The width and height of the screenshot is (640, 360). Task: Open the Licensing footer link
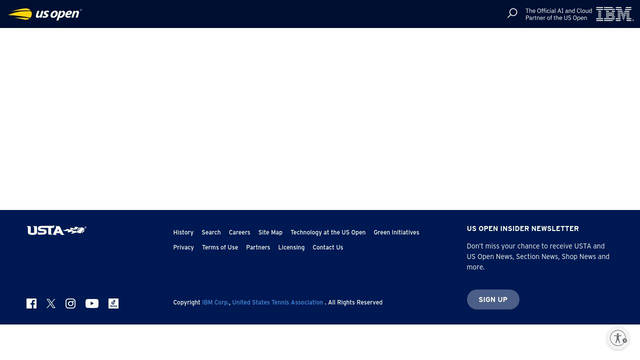point(291,247)
